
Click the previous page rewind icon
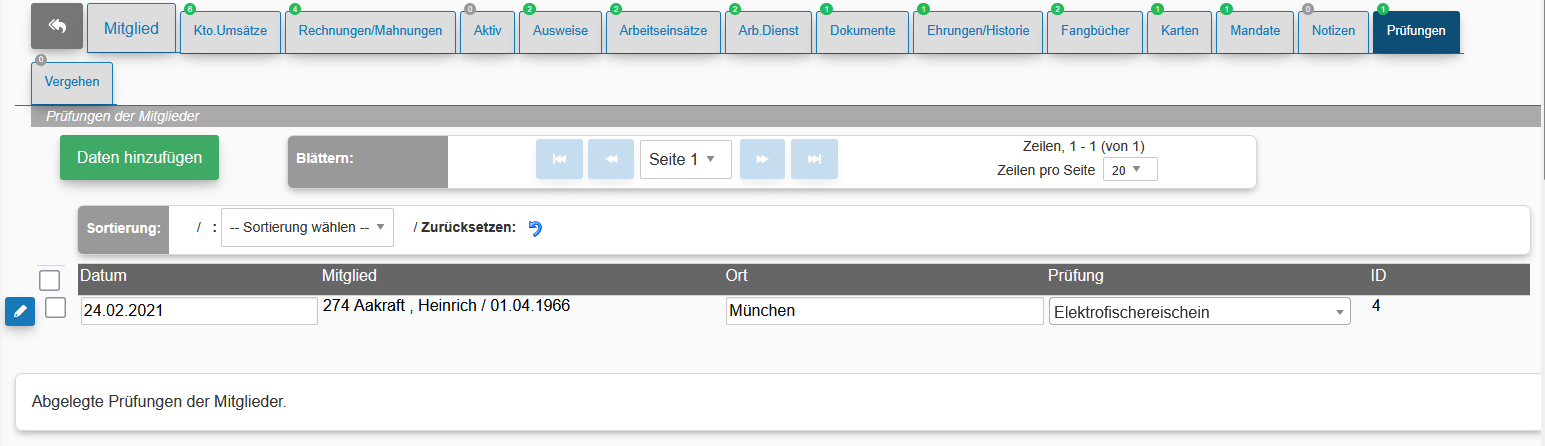pyautogui.click(x=611, y=159)
